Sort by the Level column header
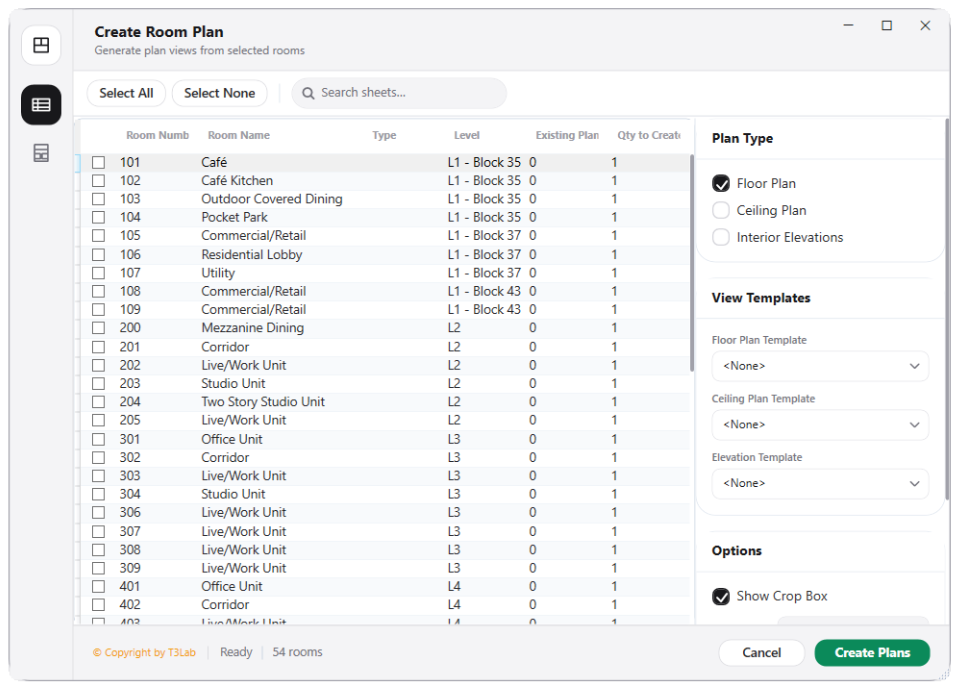The width and height of the screenshot is (959, 690). (x=467, y=135)
